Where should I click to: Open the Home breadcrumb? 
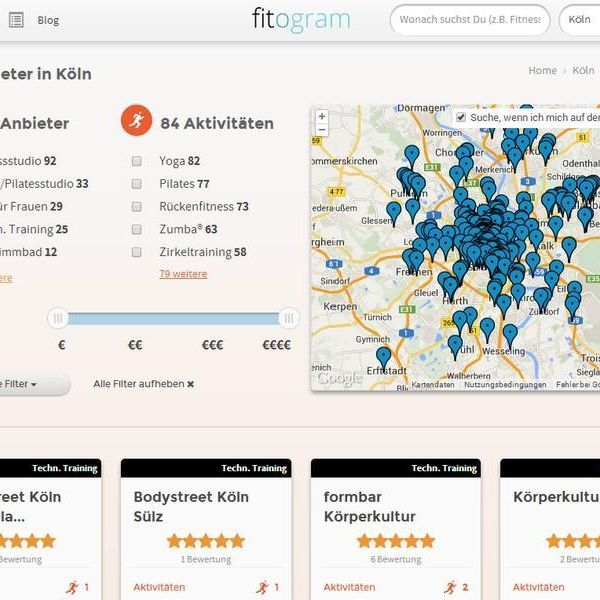543,70
